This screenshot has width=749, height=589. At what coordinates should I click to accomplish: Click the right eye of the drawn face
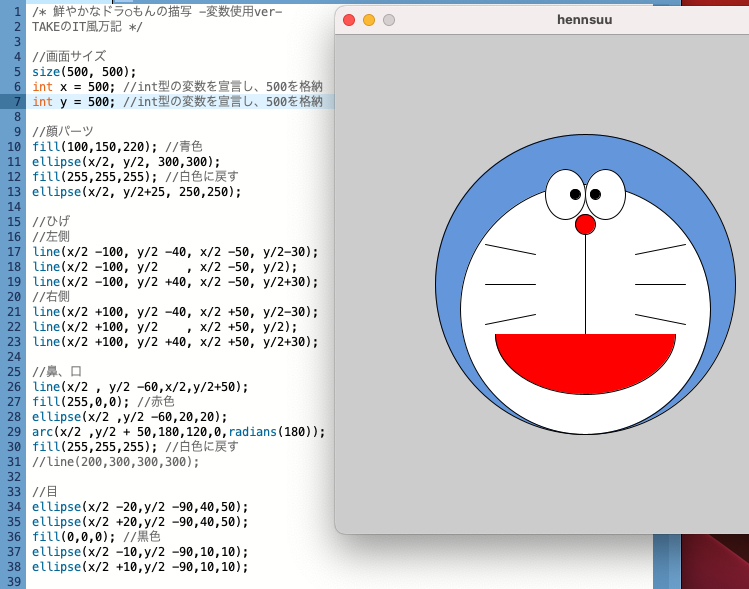pyautogui.click(x=605, y=194)
